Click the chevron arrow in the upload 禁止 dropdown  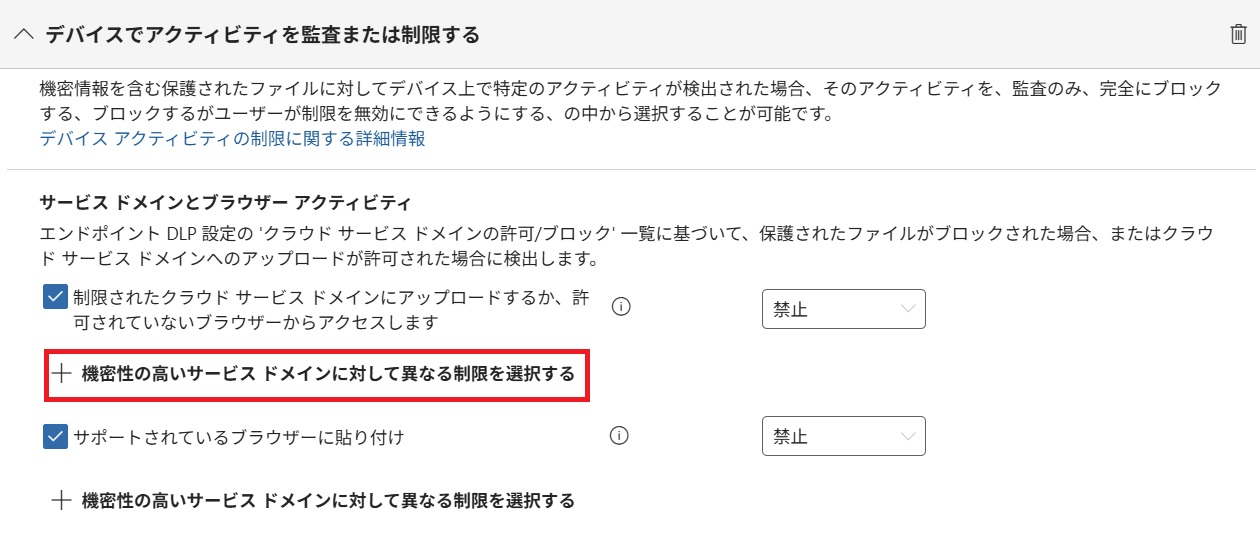pos(908,309)
